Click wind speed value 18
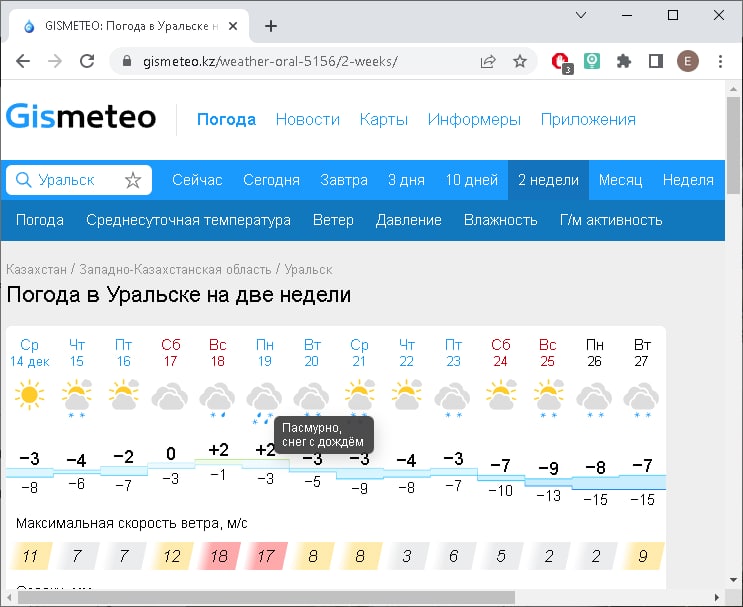 (x=219, y=556)
